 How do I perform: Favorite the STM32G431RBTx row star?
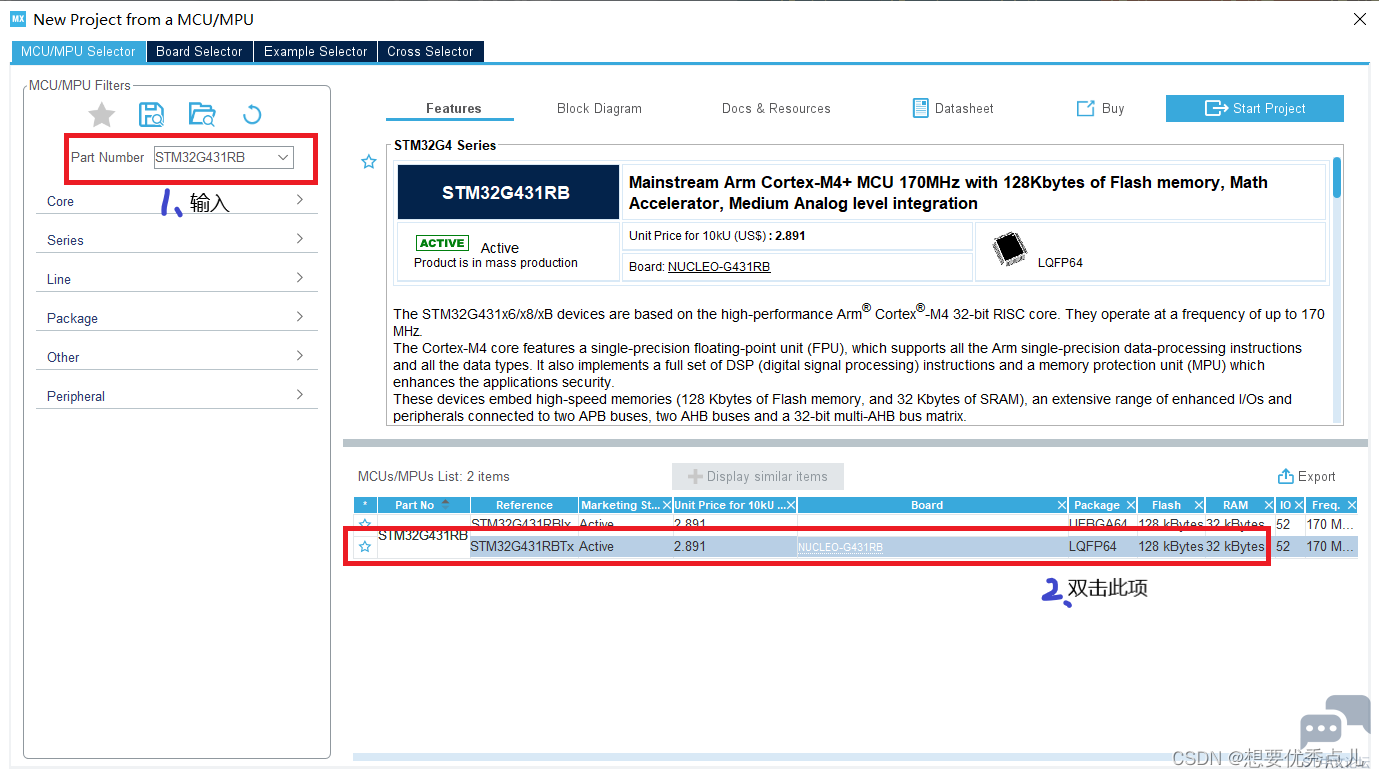(x=365, y=547)
